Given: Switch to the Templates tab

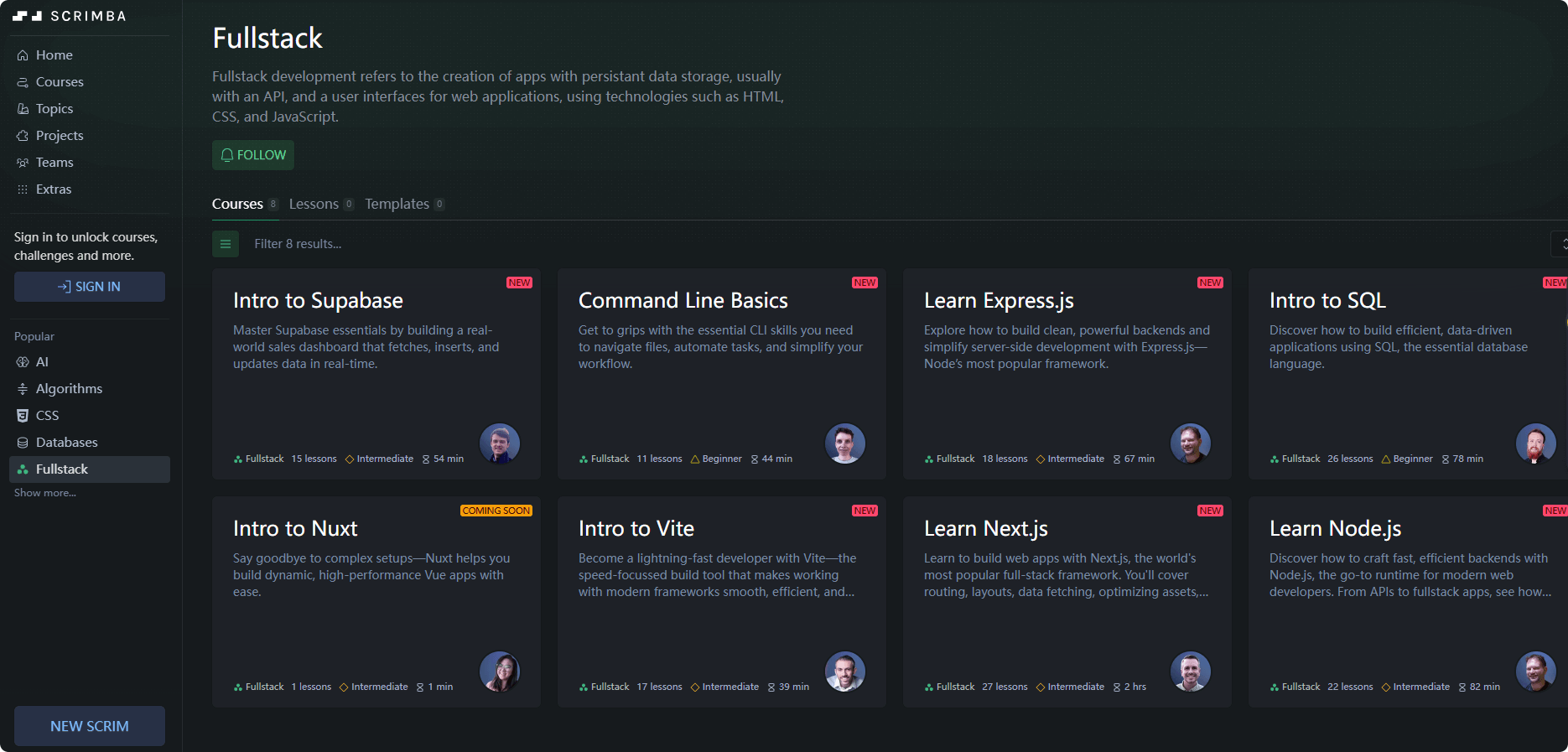Looking at the screenshot, I should pyautogui.click(x=397, y=205).
